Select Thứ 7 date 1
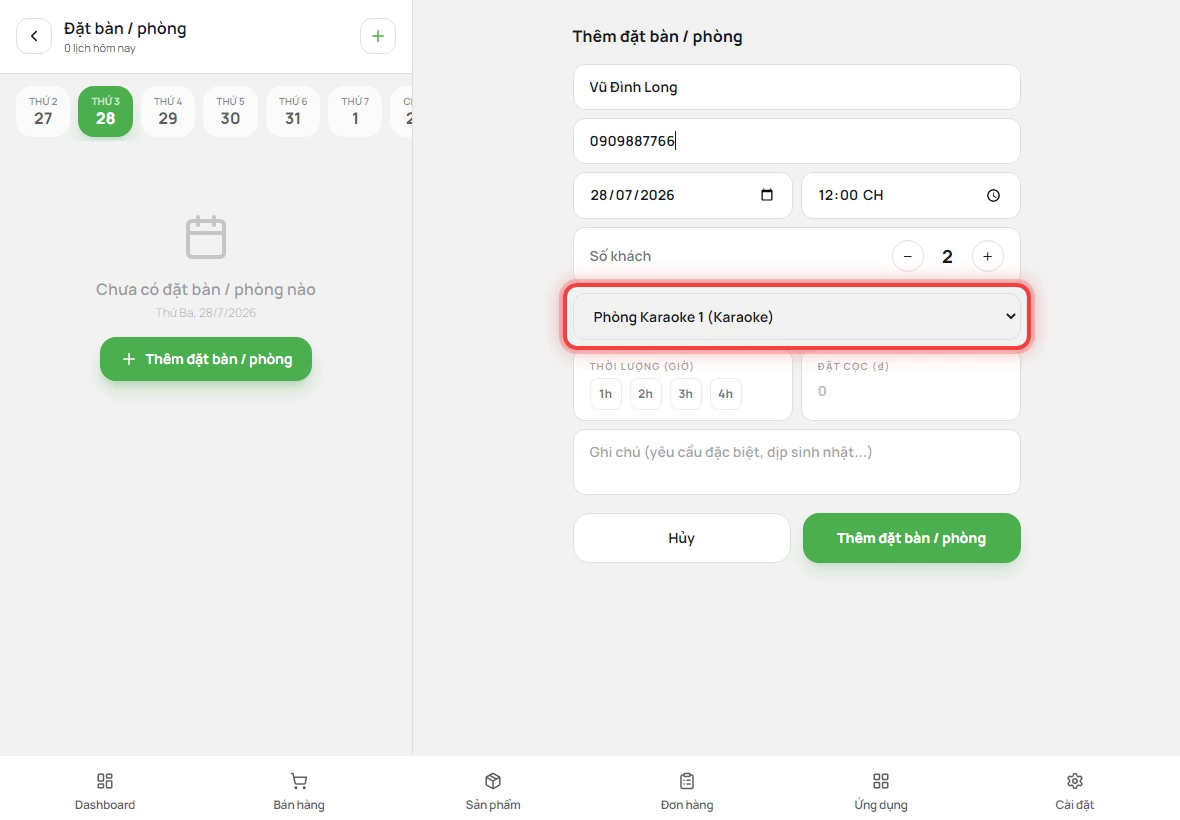Image resolution: width=1180 pixels, height=820 pixels. tap(355, 111)
